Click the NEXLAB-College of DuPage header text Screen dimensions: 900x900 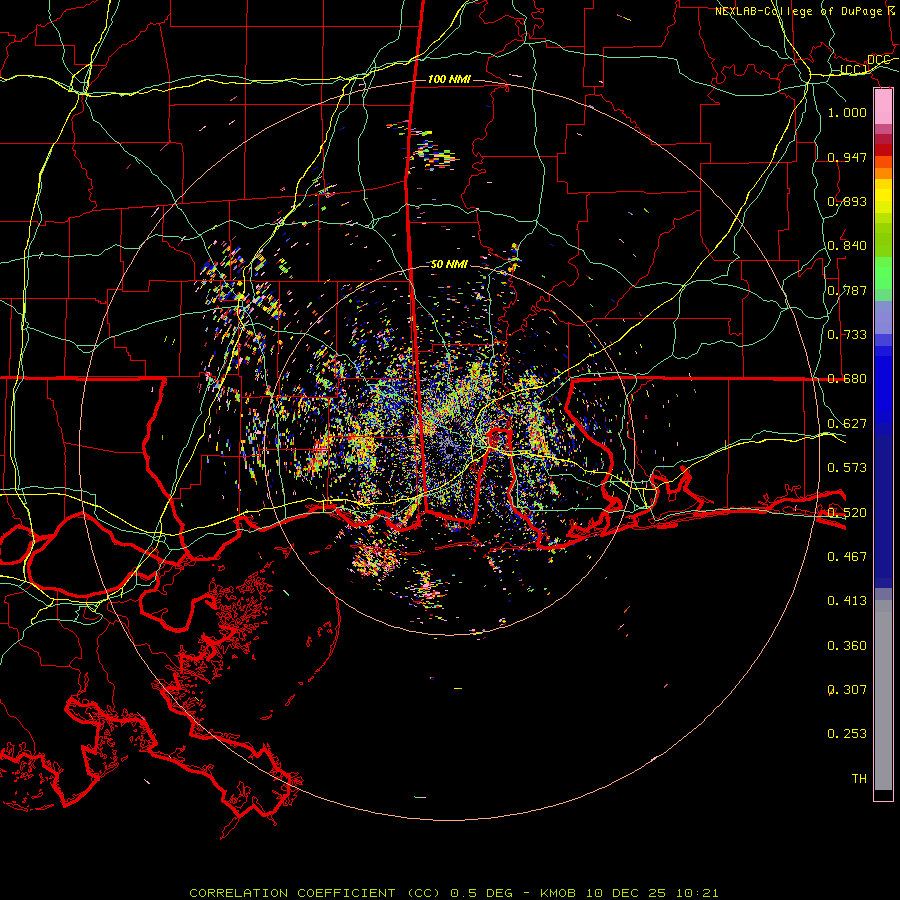798,11
